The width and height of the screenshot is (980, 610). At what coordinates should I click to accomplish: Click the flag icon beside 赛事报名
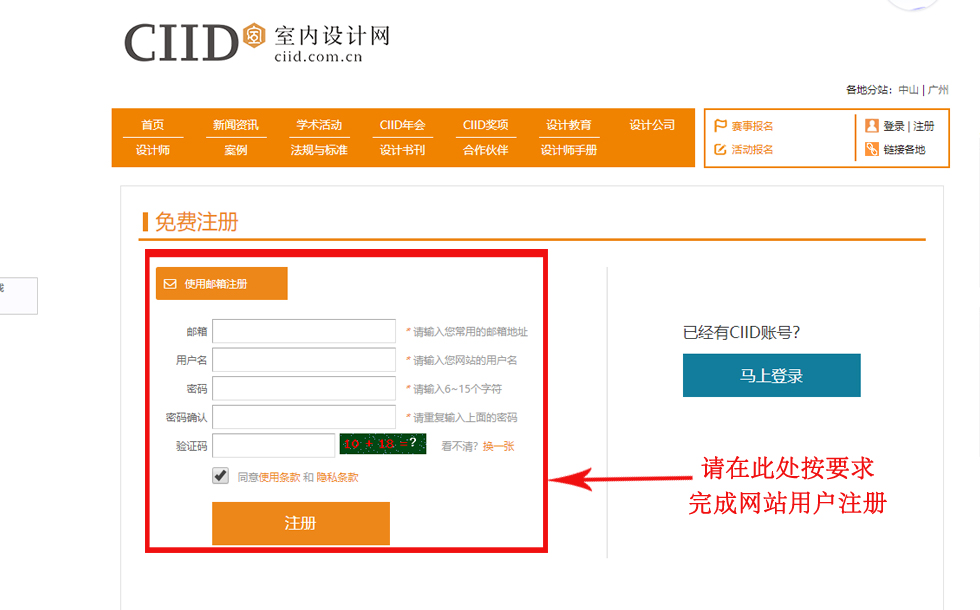pos(720,126)
